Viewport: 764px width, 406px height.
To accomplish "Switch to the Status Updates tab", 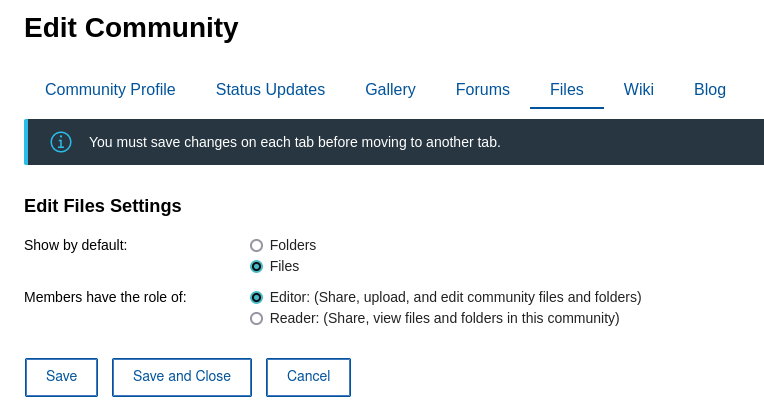I will 270,90.
